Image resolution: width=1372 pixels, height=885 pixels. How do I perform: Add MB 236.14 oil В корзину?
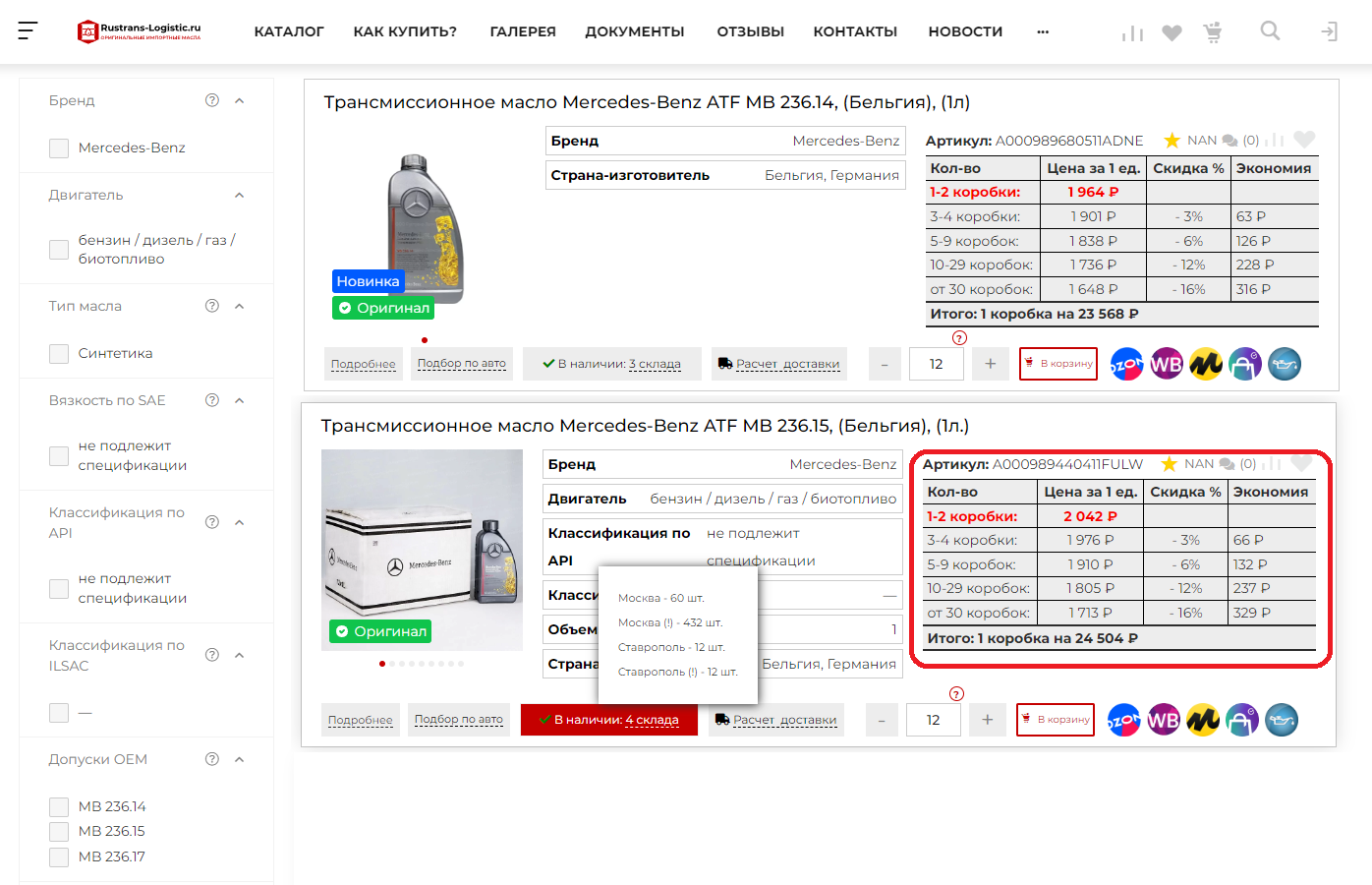(x=1058, y=364)
